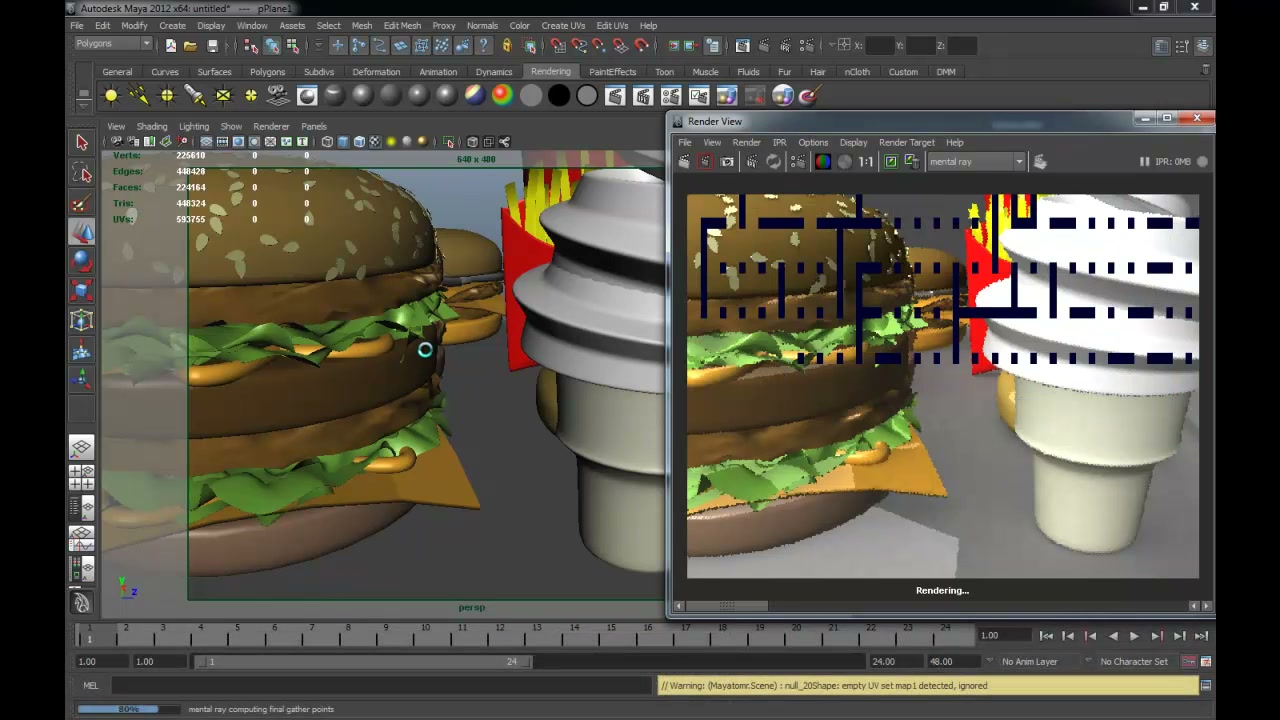Open the viewport Panels menu
The image size is (1280, 720).
click(x=314, y=127)
